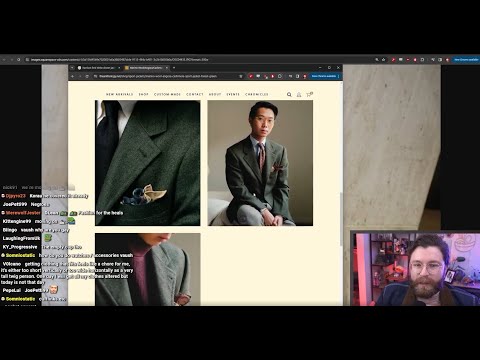480x360 pixels.
Task: Bookmark the page with the inner window's star icon
Action: pyautogui.click(x=241, y=76)
